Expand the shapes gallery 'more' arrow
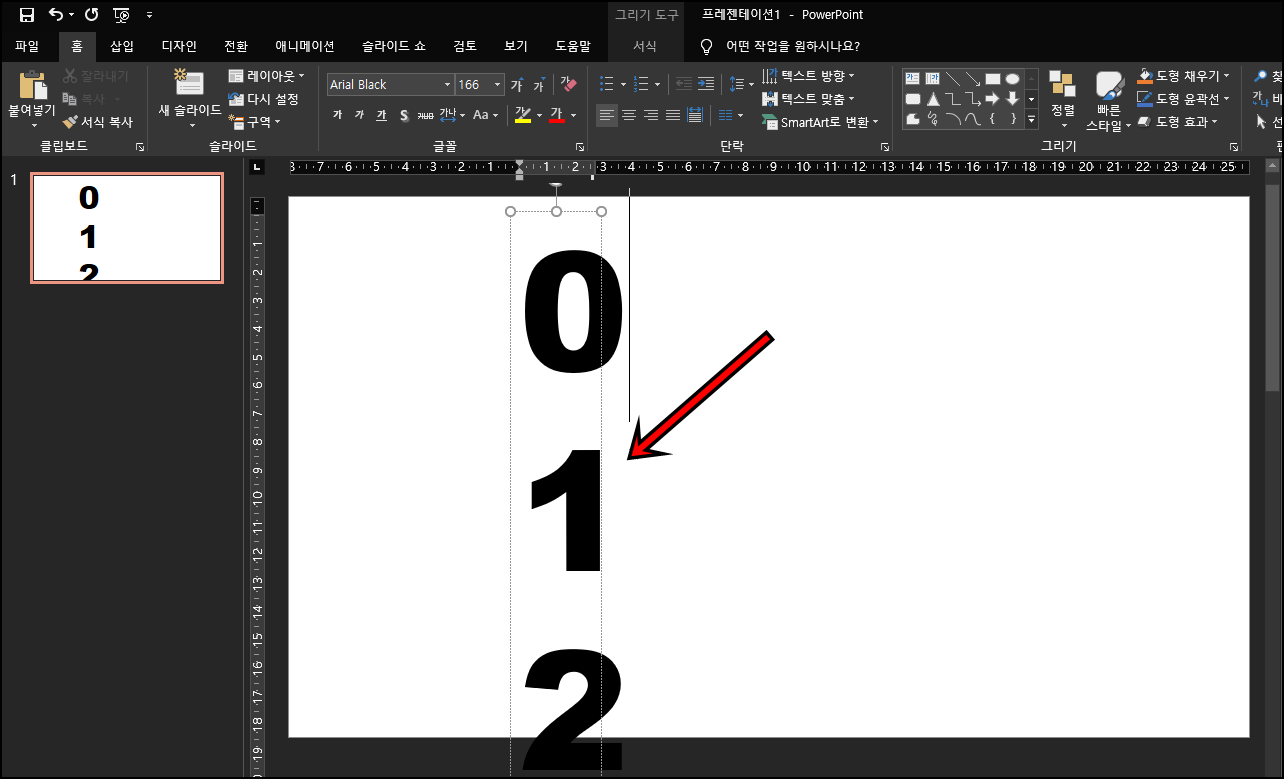This screenshot has height=779, width=1284. (x=1031, y=120)
